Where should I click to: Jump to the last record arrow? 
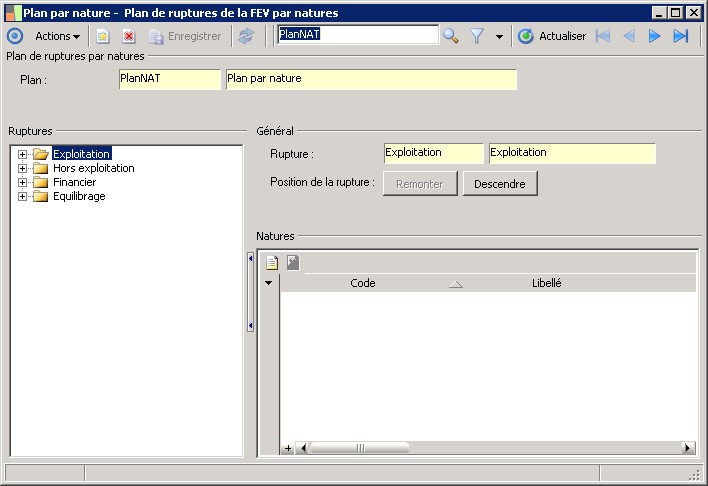coord(681,36)
